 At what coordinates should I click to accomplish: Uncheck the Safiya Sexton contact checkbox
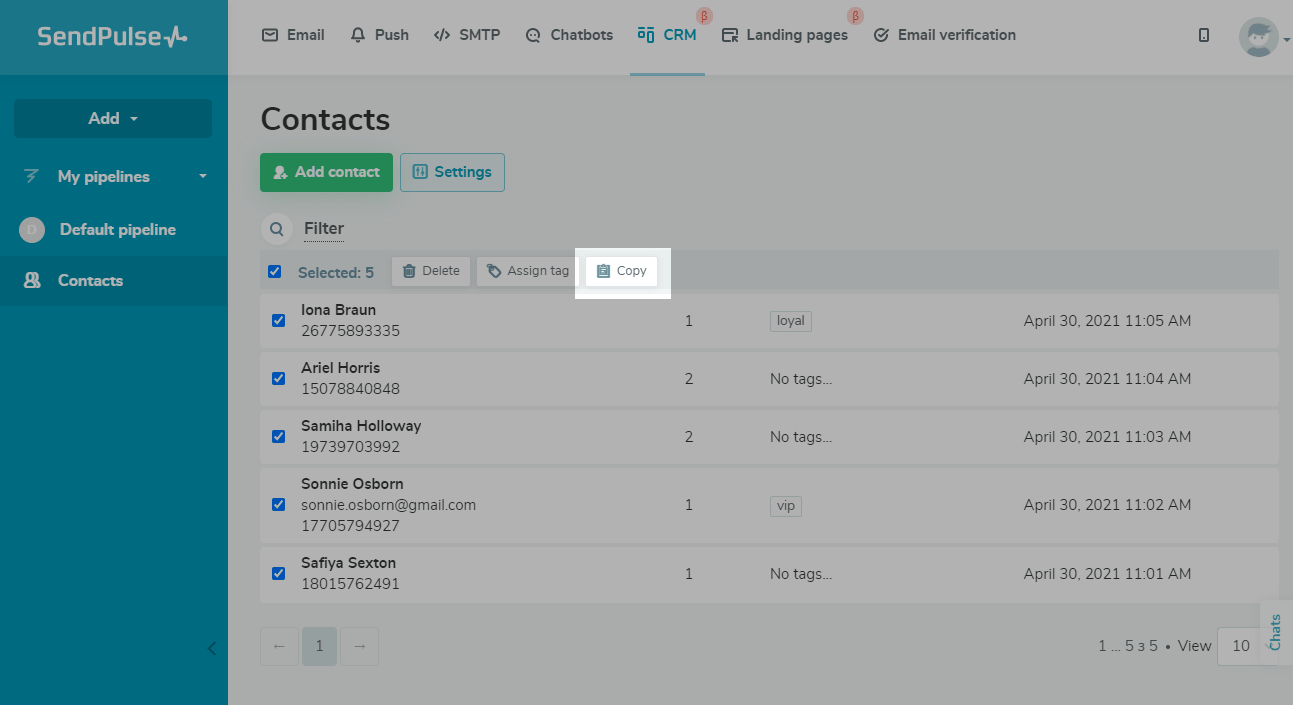(x=279, y=573)
